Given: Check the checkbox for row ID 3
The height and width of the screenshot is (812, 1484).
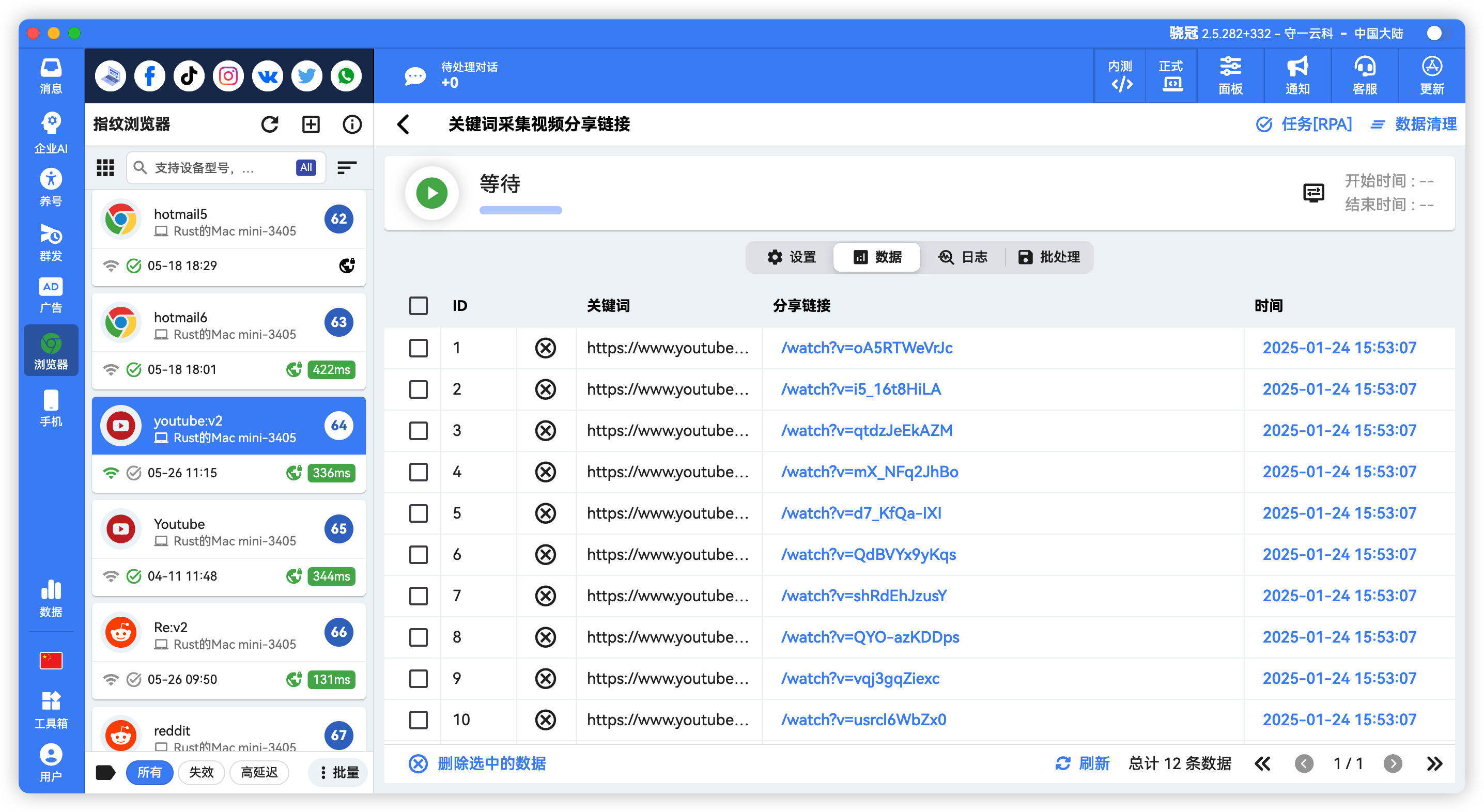Looking at the screenshot, I should pyautogui.click(x=418, y=430).
